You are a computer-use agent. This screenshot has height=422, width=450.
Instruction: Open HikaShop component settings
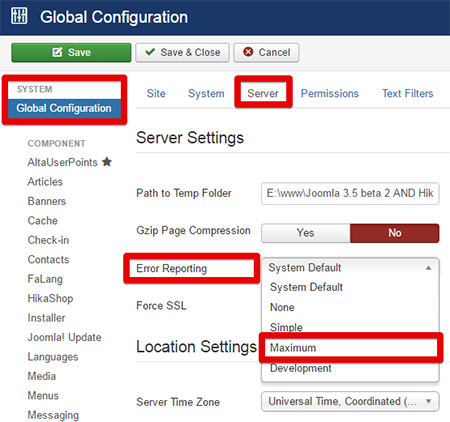(50, 298)
